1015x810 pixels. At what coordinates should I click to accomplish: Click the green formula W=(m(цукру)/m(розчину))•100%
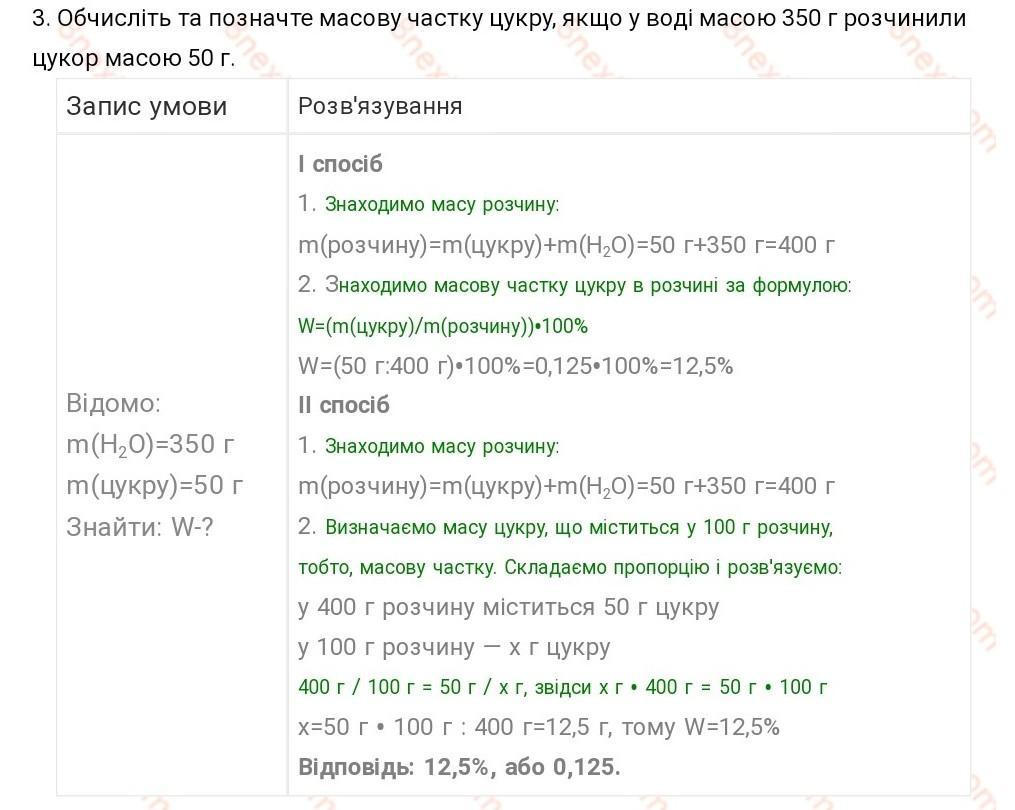click(x=443, y=326)
